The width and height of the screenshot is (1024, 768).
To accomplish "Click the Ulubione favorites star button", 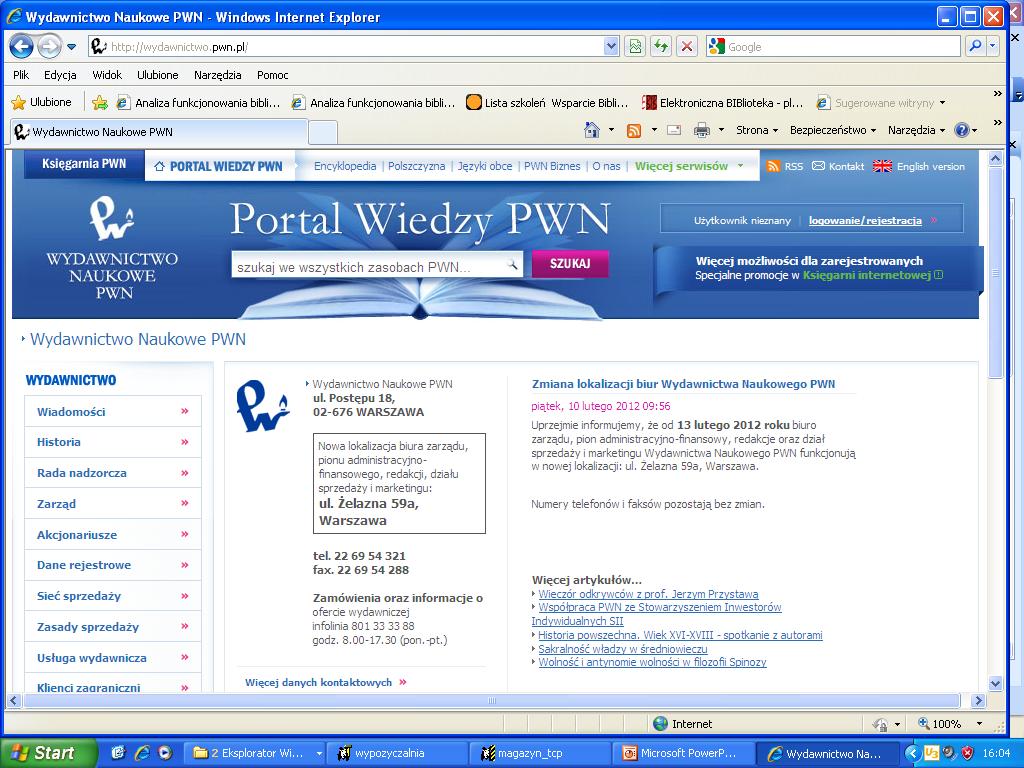I will 42,103.
